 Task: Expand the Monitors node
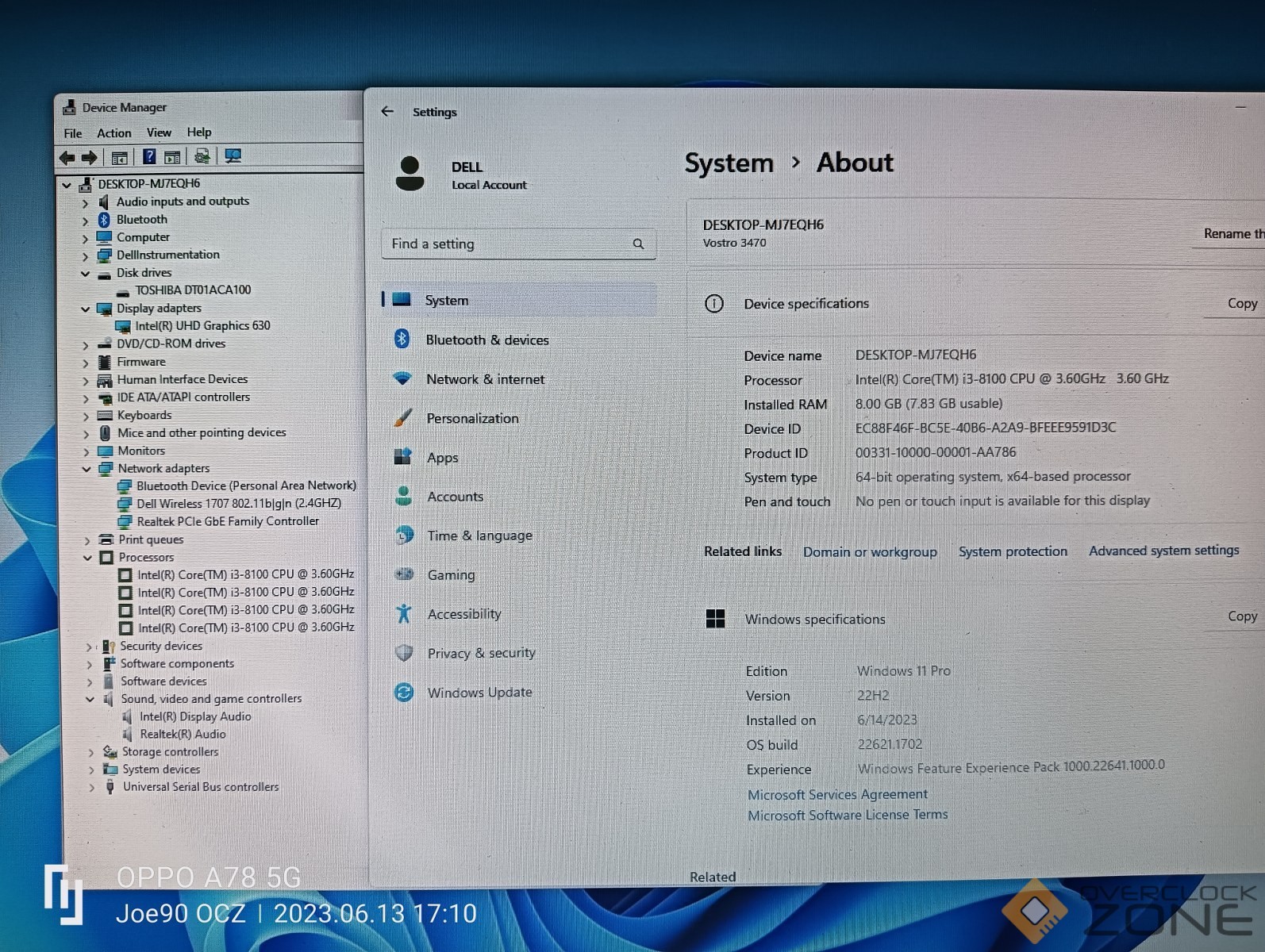point(86,451)
